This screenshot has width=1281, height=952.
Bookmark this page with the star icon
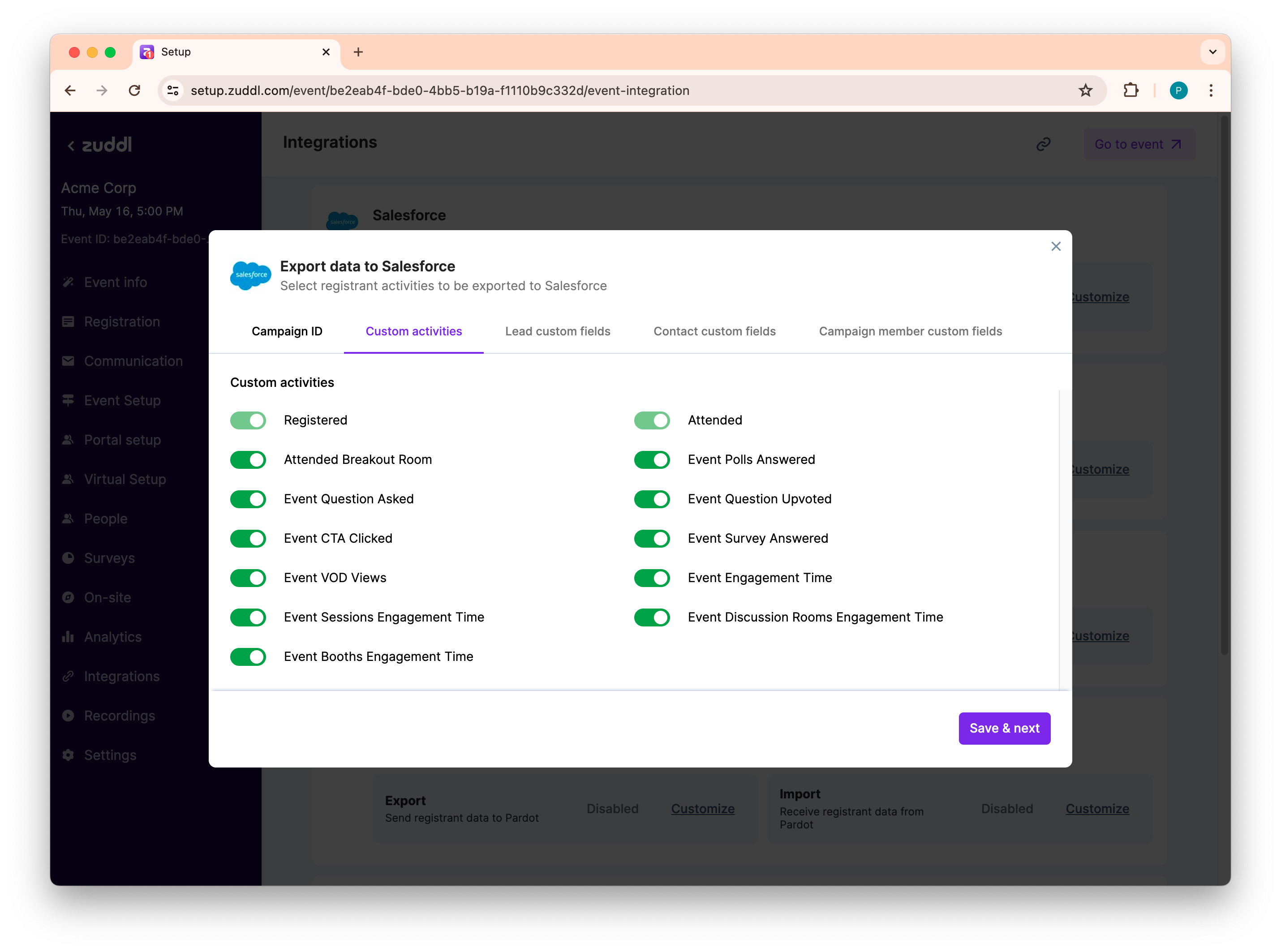point(1085,90)
